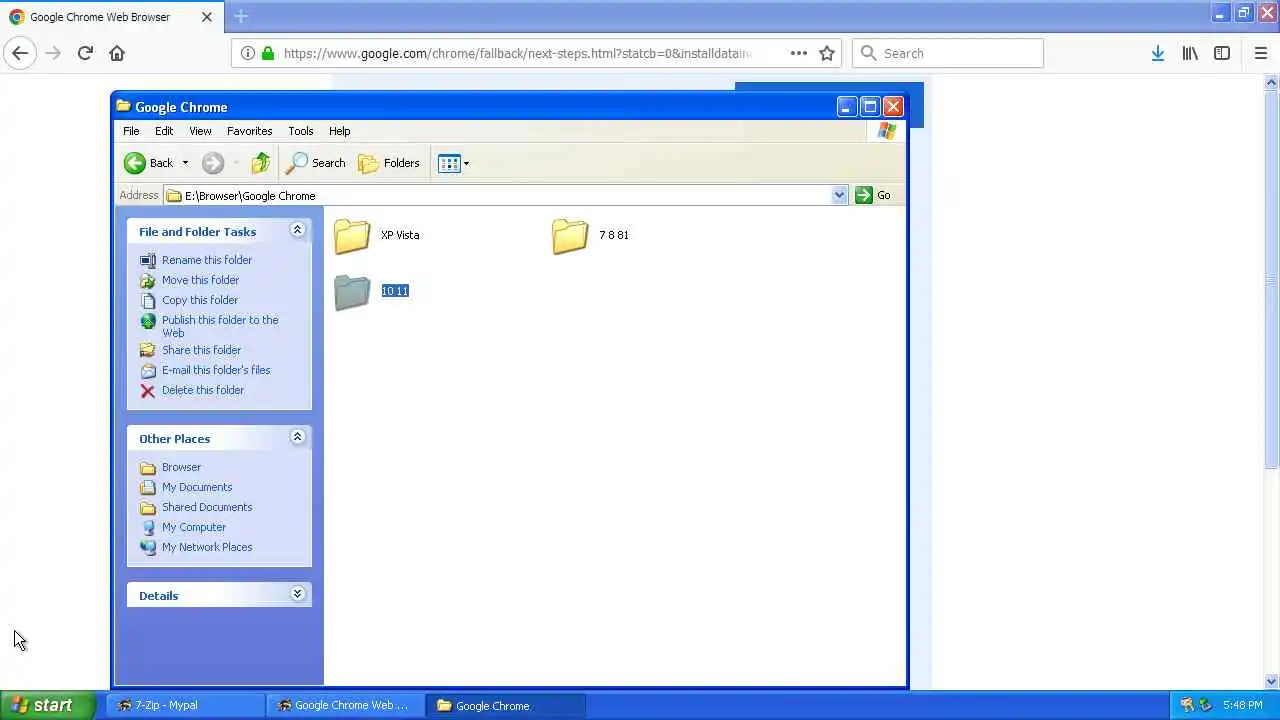Viewport: 1280px width, 720px height.
Task: Open the browser hamburger menu
Action: pyautogui.click(x=1260, y=53)
